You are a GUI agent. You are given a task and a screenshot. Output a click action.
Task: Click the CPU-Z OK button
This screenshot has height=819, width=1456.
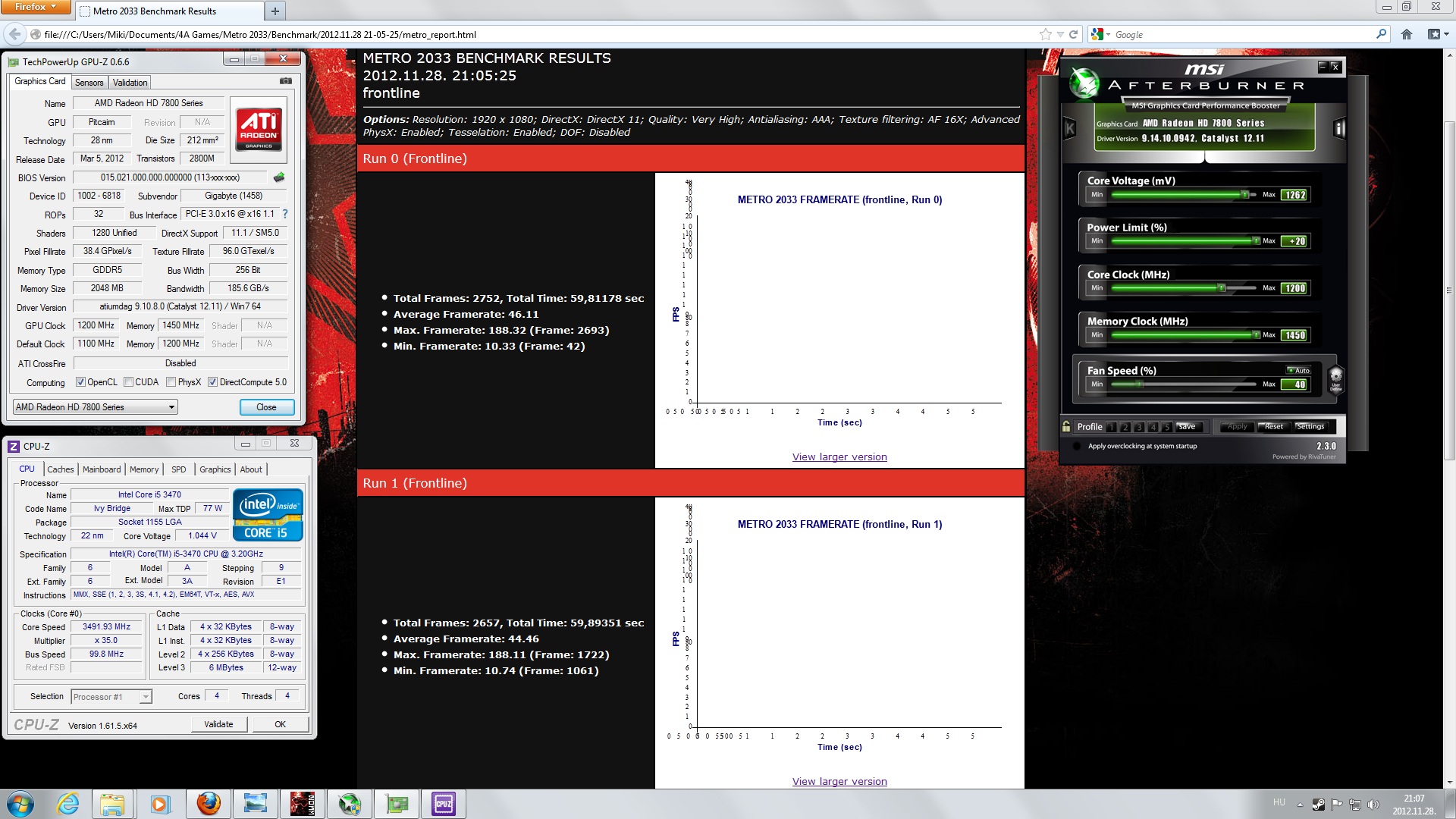click(x=281, y=724)
